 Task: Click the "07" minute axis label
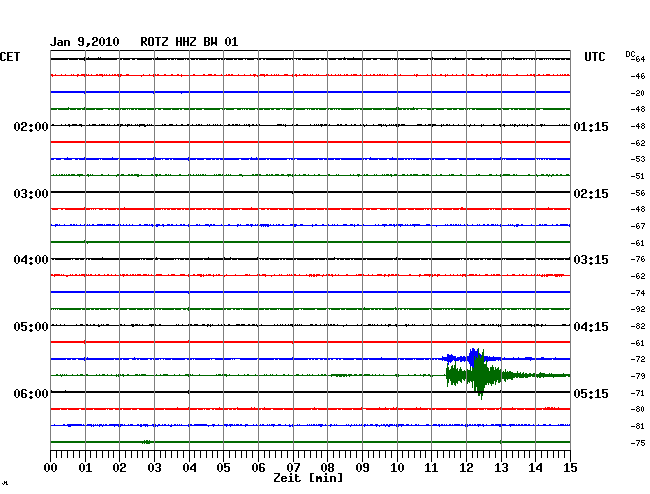pyautogui.click(x=293, y=468)
